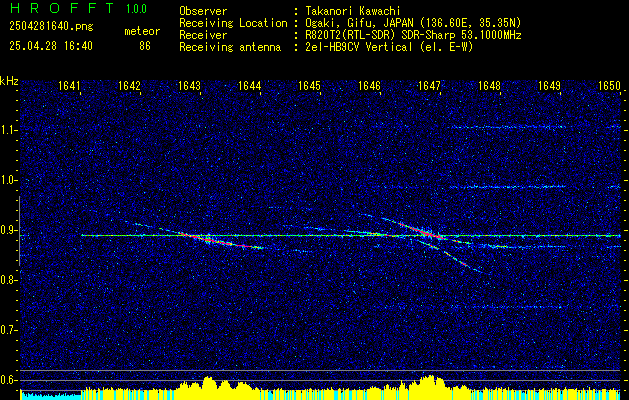
Task: Click the horizontal trace just below 1.0 kHz
Action: pyautogui.click(x=507, y=187)
